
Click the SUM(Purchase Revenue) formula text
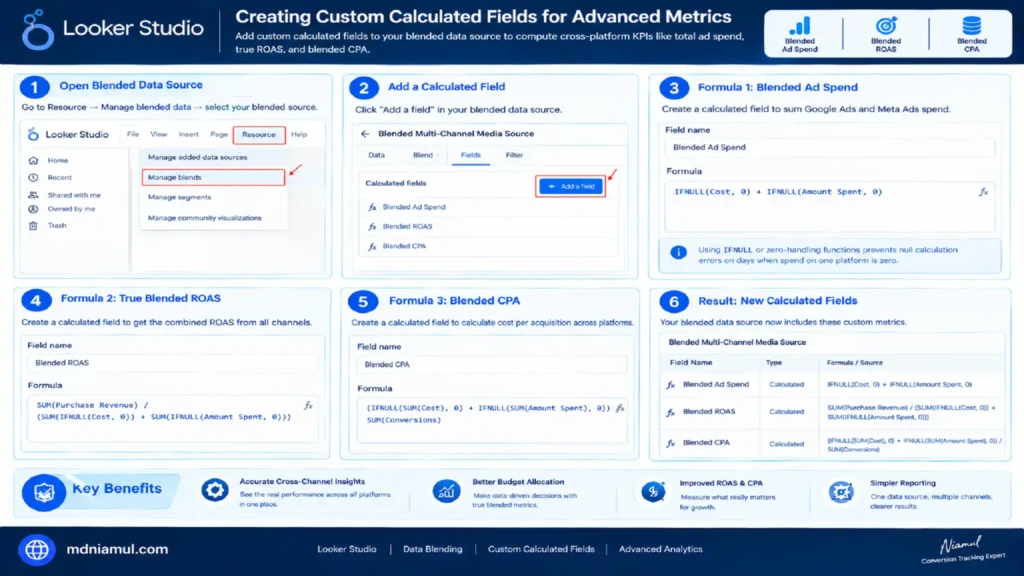(x=163, y=411)
